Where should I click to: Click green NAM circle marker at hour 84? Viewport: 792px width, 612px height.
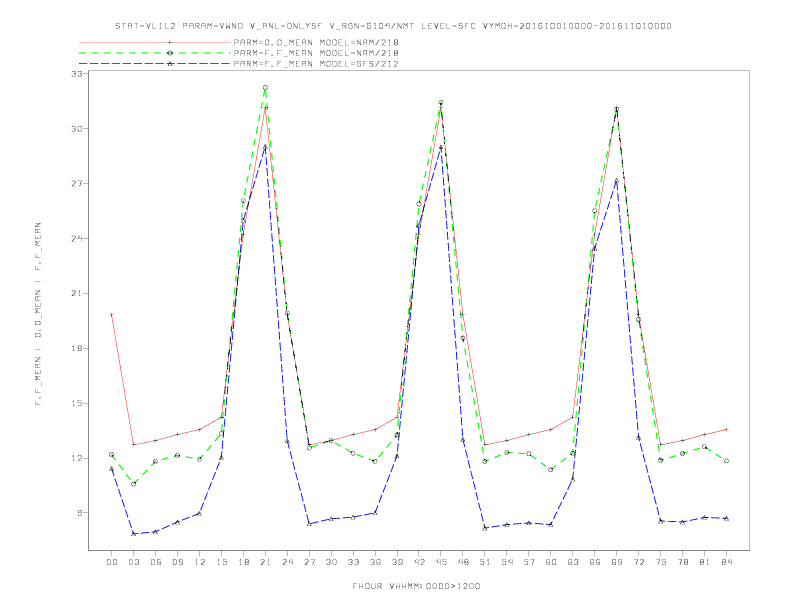[726, 461]
